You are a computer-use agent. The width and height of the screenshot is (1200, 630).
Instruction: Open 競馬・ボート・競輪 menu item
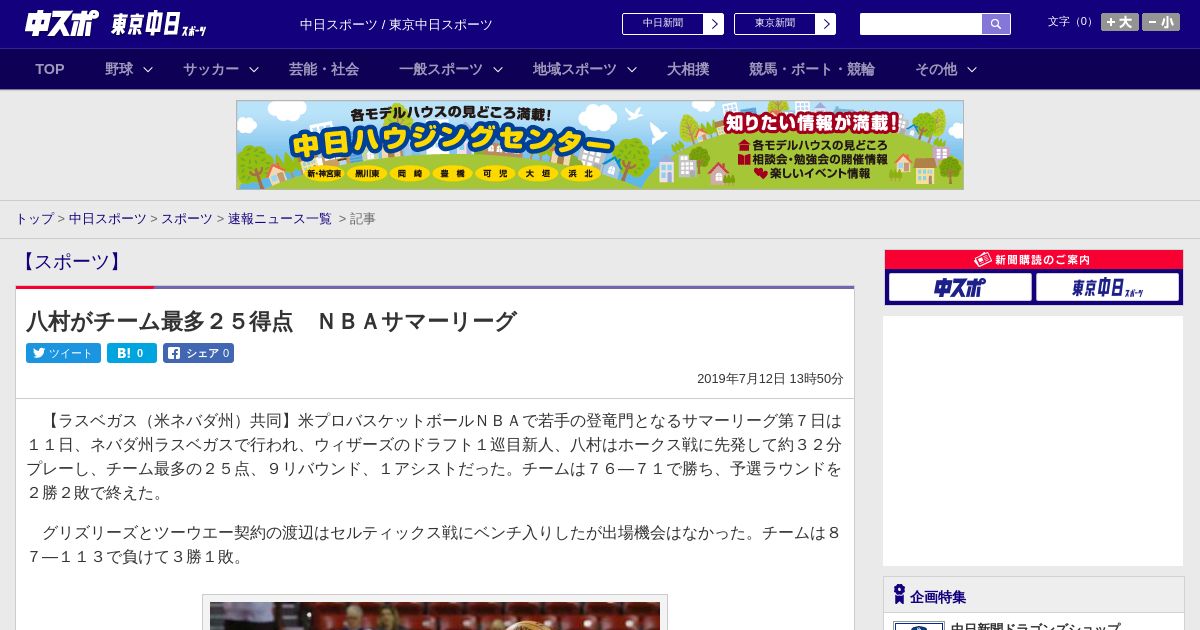[x=812, y=69]
